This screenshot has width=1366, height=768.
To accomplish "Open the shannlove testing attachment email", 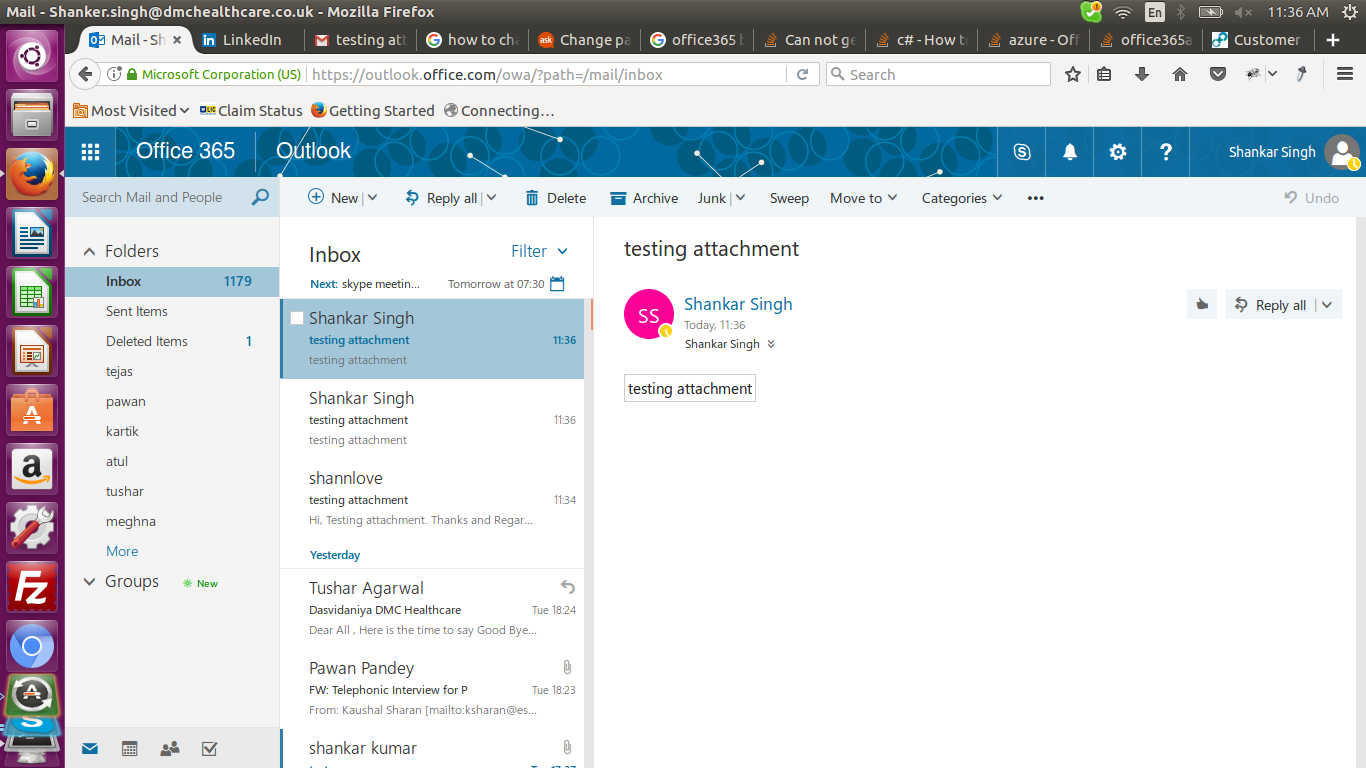I will [x=432, y=499].
